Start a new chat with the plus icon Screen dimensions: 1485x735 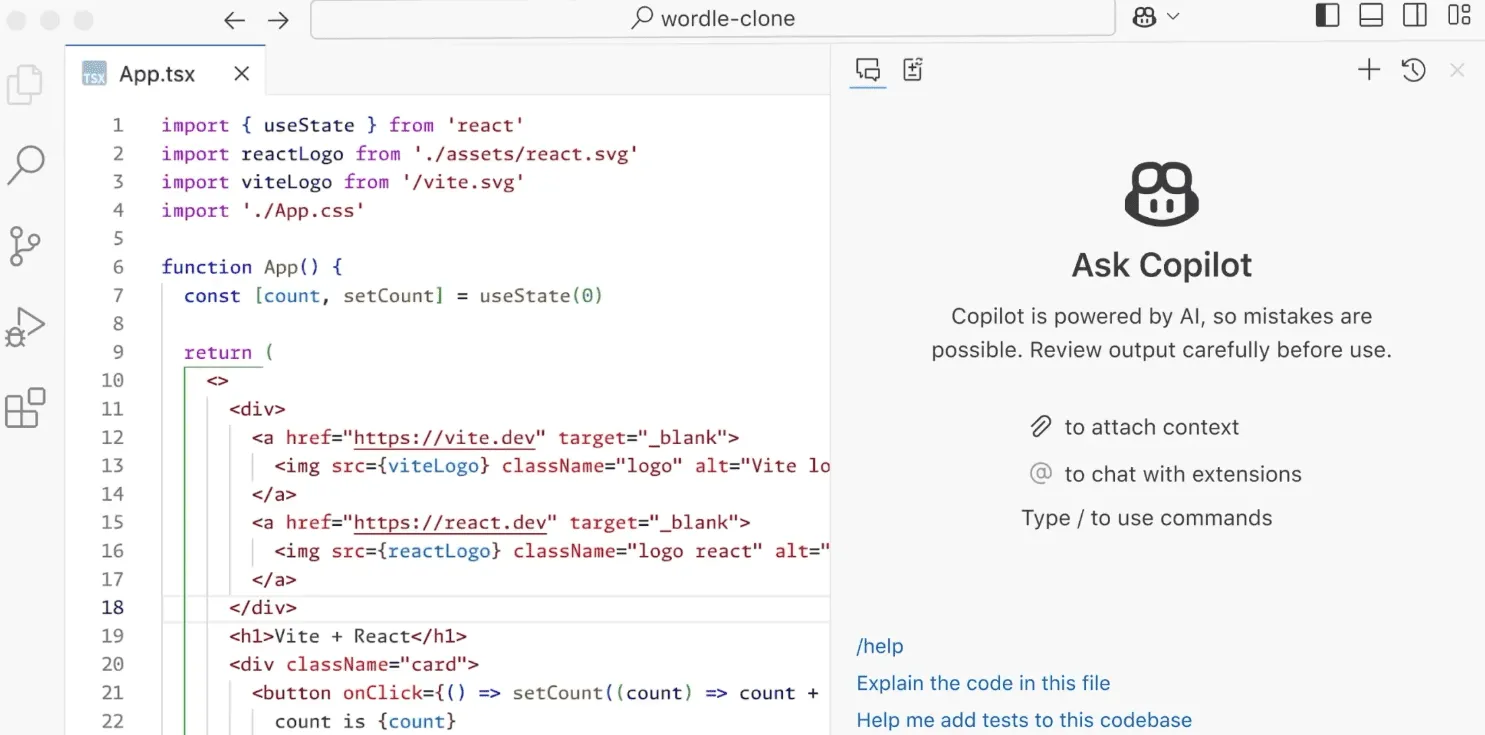[x=1368, y=70]
